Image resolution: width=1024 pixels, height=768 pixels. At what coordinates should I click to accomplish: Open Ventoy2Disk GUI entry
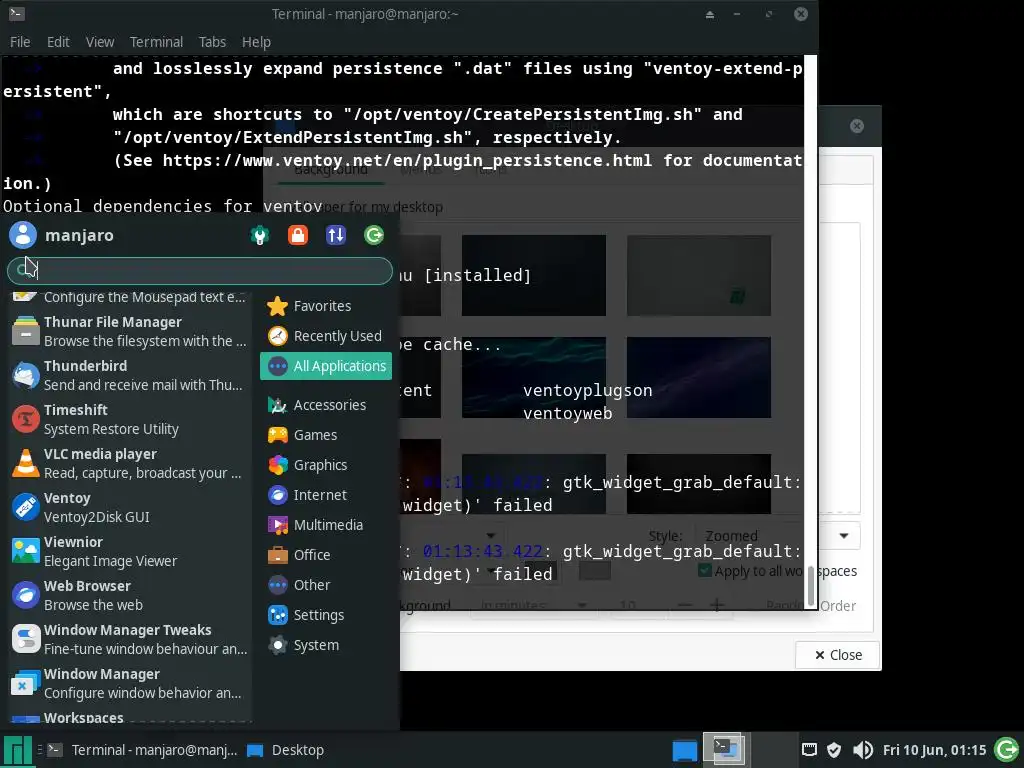[129, 507]
